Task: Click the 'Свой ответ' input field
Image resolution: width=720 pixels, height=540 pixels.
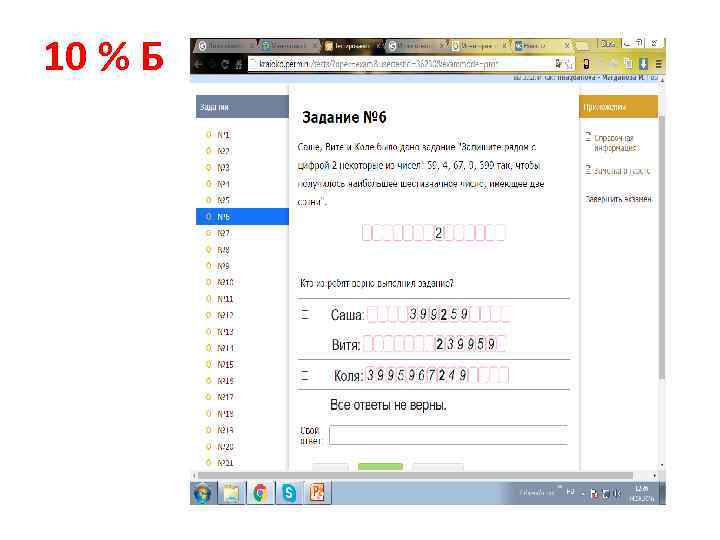Action: pyautogui.click(x=448, y=435)
